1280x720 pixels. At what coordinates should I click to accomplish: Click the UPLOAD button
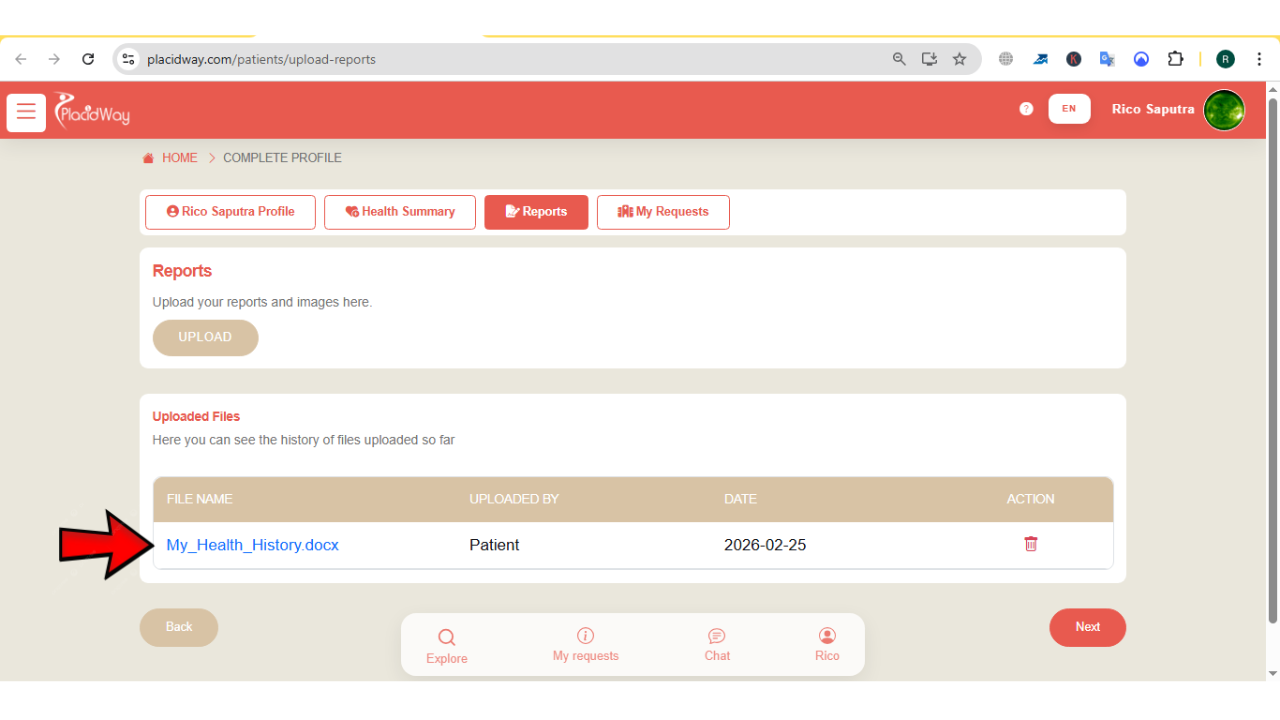click(205, 338)
